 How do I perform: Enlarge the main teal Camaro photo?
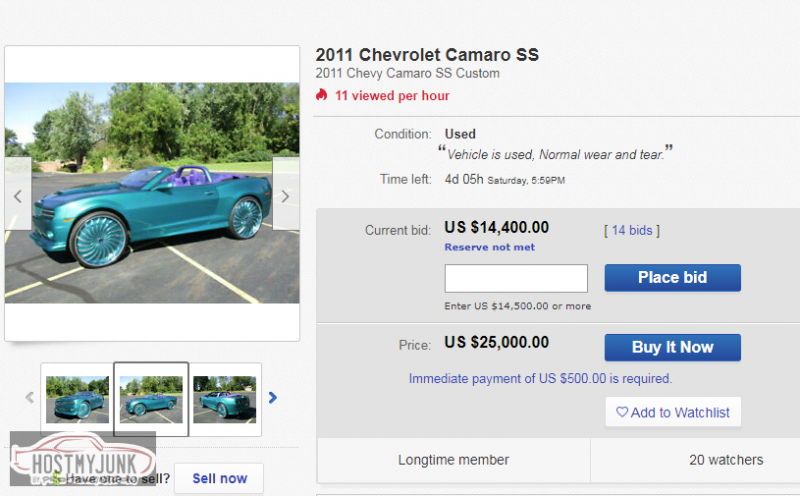[x=150, y=192]
